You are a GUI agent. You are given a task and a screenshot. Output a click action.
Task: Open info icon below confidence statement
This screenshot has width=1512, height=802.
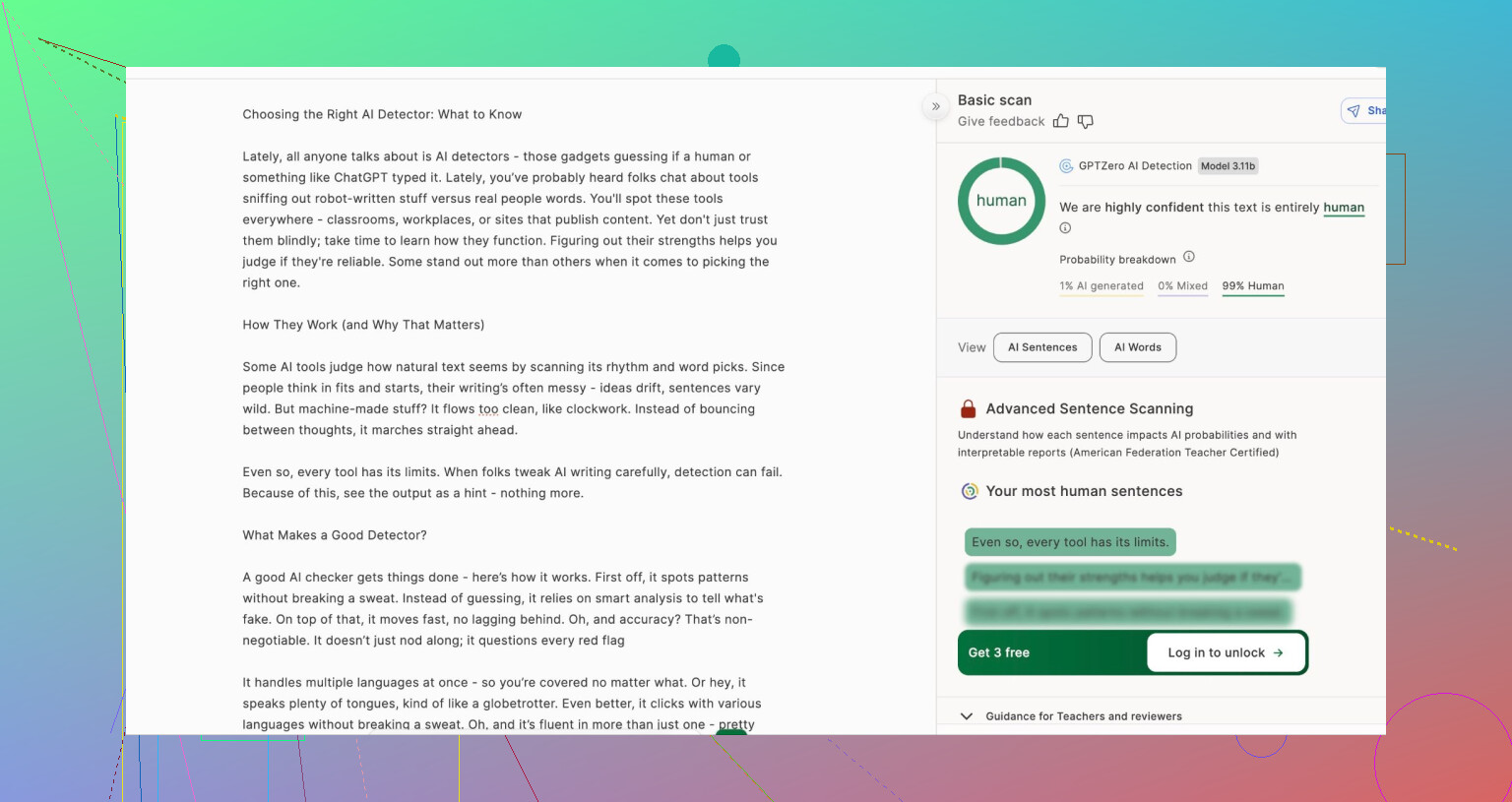click(x=1065, y=228)
